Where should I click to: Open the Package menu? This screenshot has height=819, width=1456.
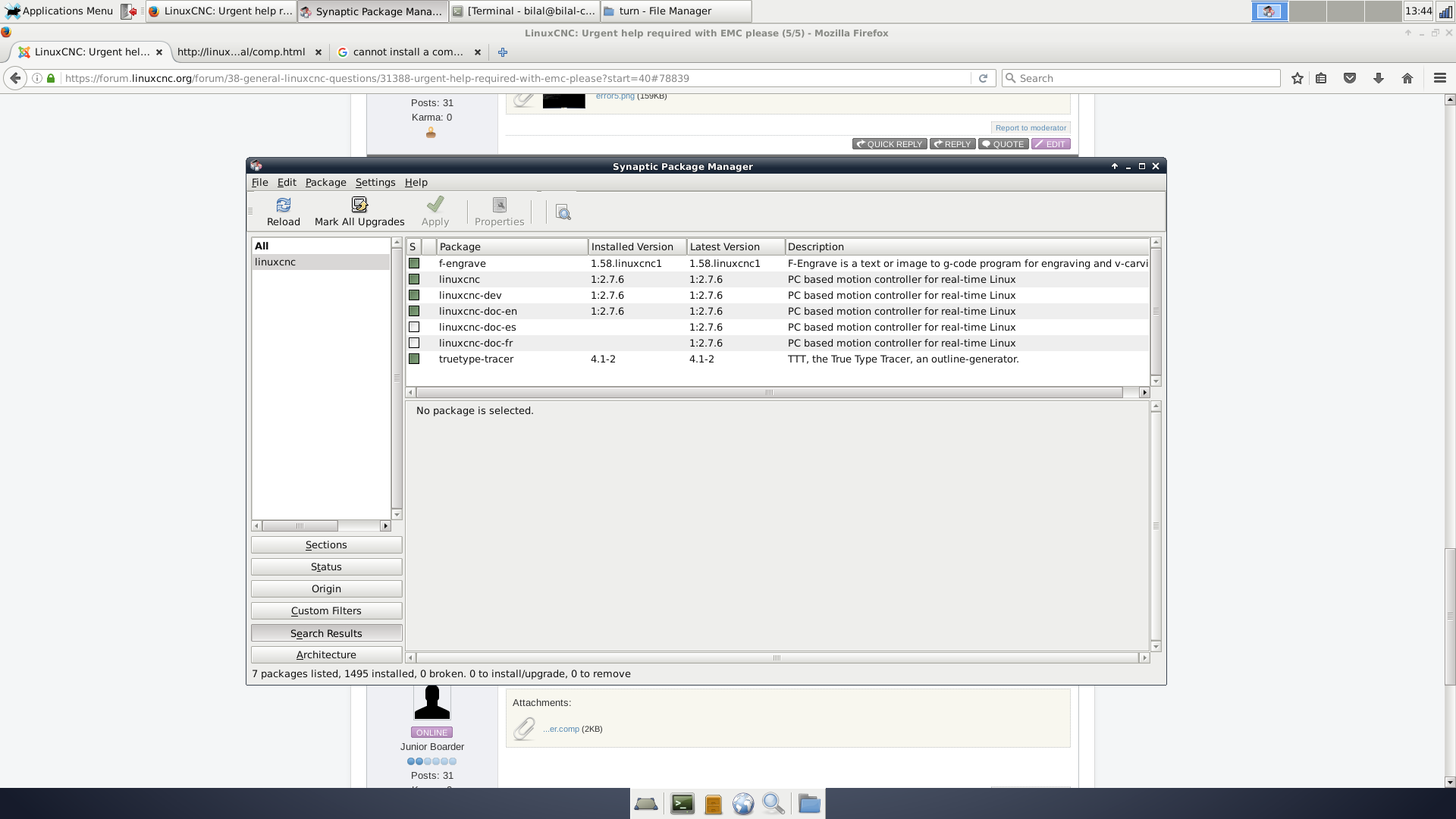325,182
